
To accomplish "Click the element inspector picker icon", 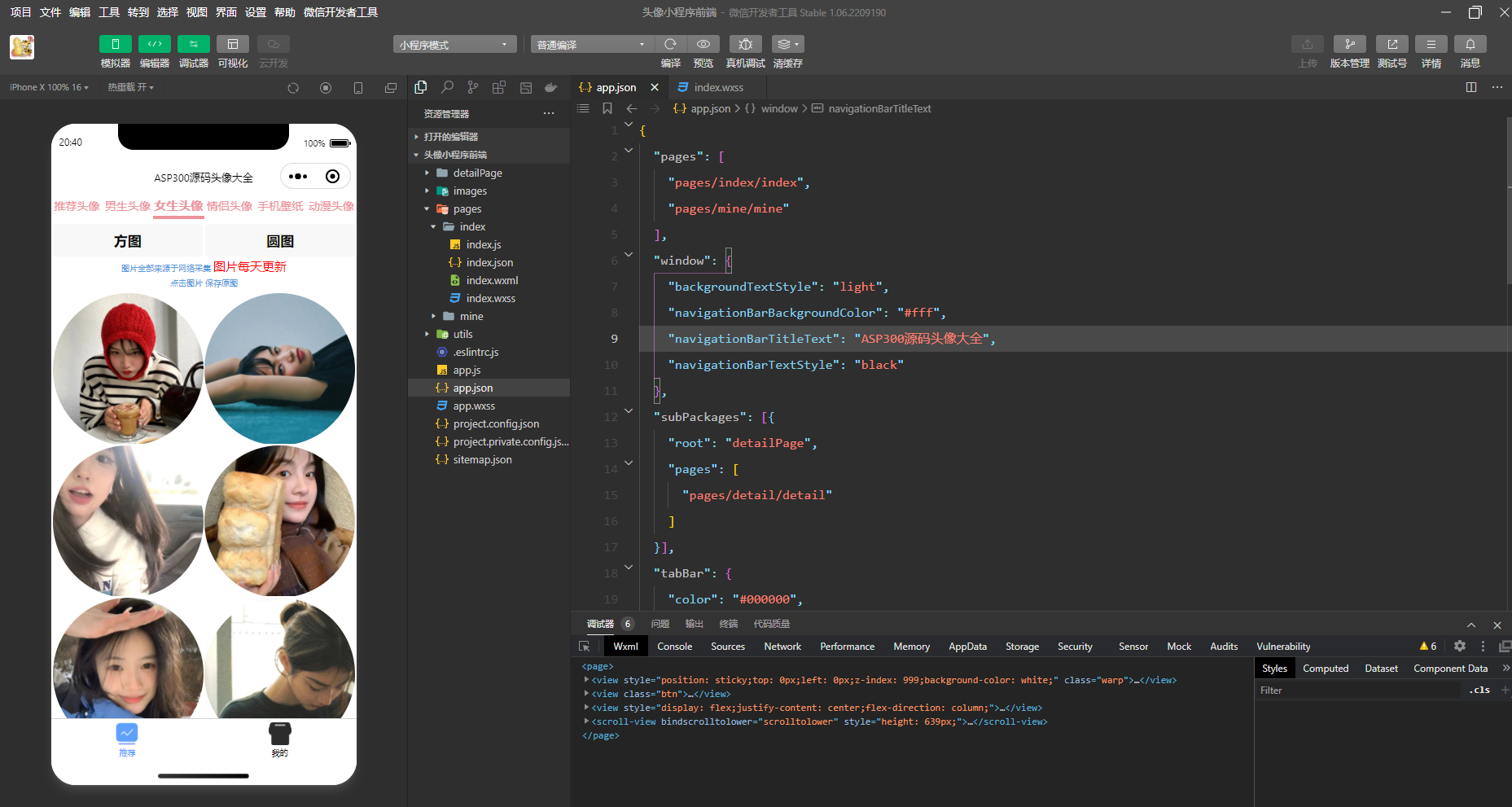I will (584, 646).
